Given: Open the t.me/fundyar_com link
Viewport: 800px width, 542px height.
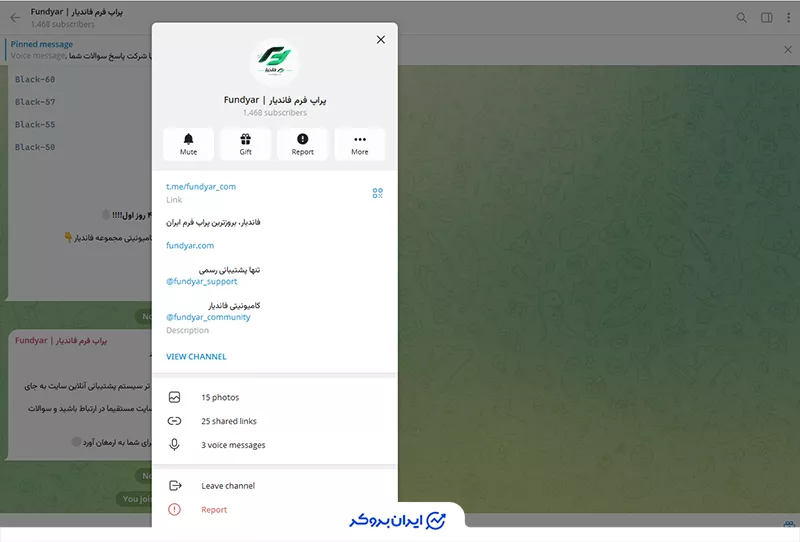Looking at the screenshot, I should click(201, 187).
